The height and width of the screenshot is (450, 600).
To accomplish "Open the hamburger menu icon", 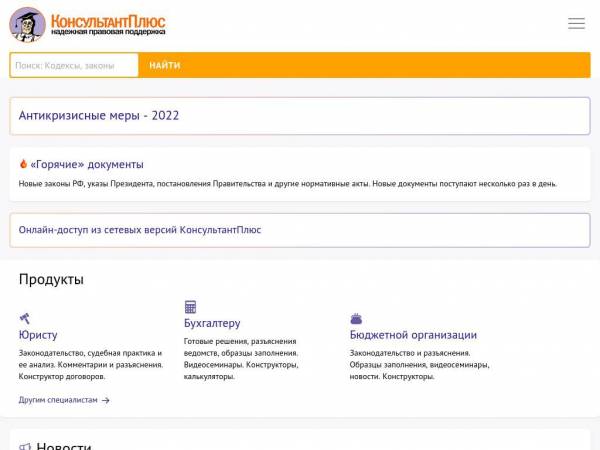I will 576,23.
